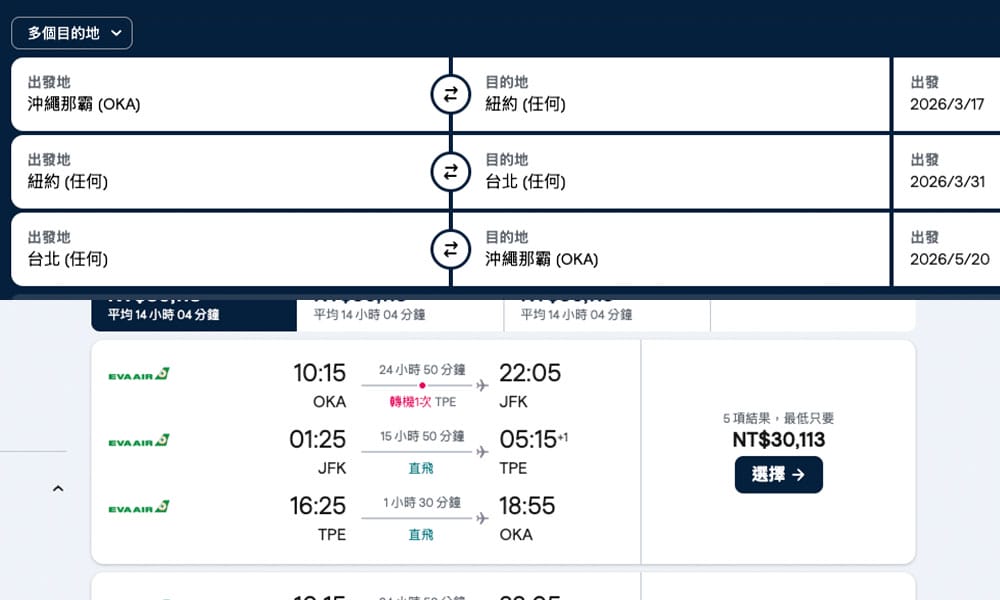The image size is (1000, 600).
Task: Click the EVA AIR logo on the TPE–OKA flight
Action: click(x=140, y=506)
